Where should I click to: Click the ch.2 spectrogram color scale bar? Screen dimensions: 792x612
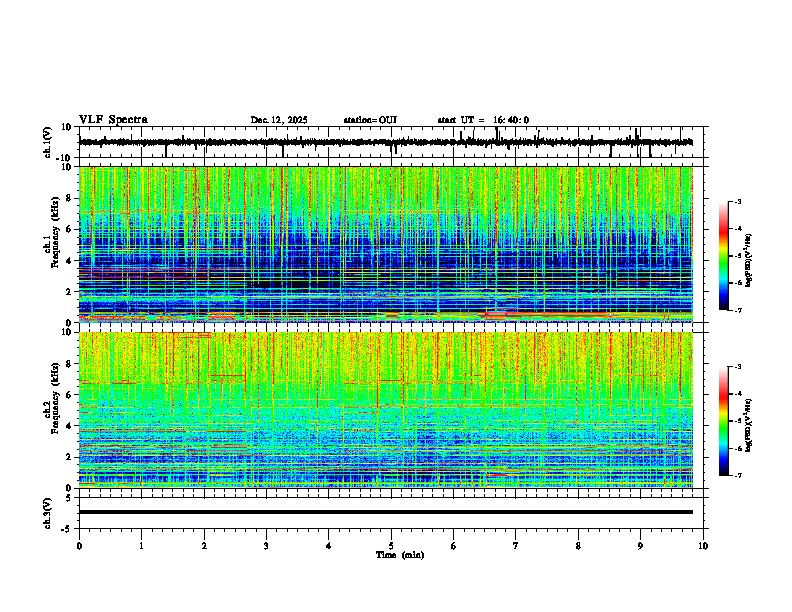[723, 421]
